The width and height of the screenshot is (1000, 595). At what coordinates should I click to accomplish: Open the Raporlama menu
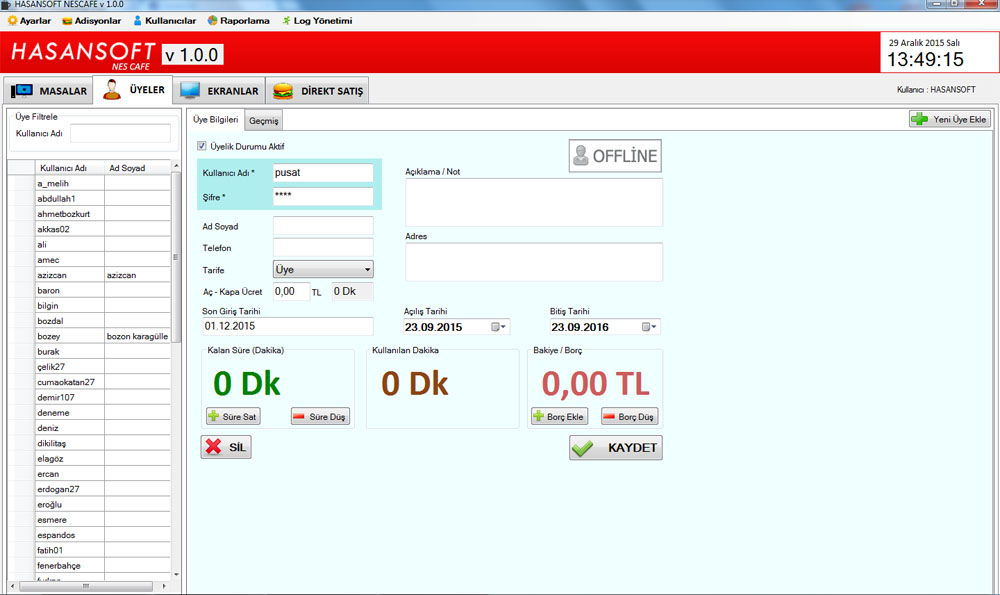tap(239, 20)
